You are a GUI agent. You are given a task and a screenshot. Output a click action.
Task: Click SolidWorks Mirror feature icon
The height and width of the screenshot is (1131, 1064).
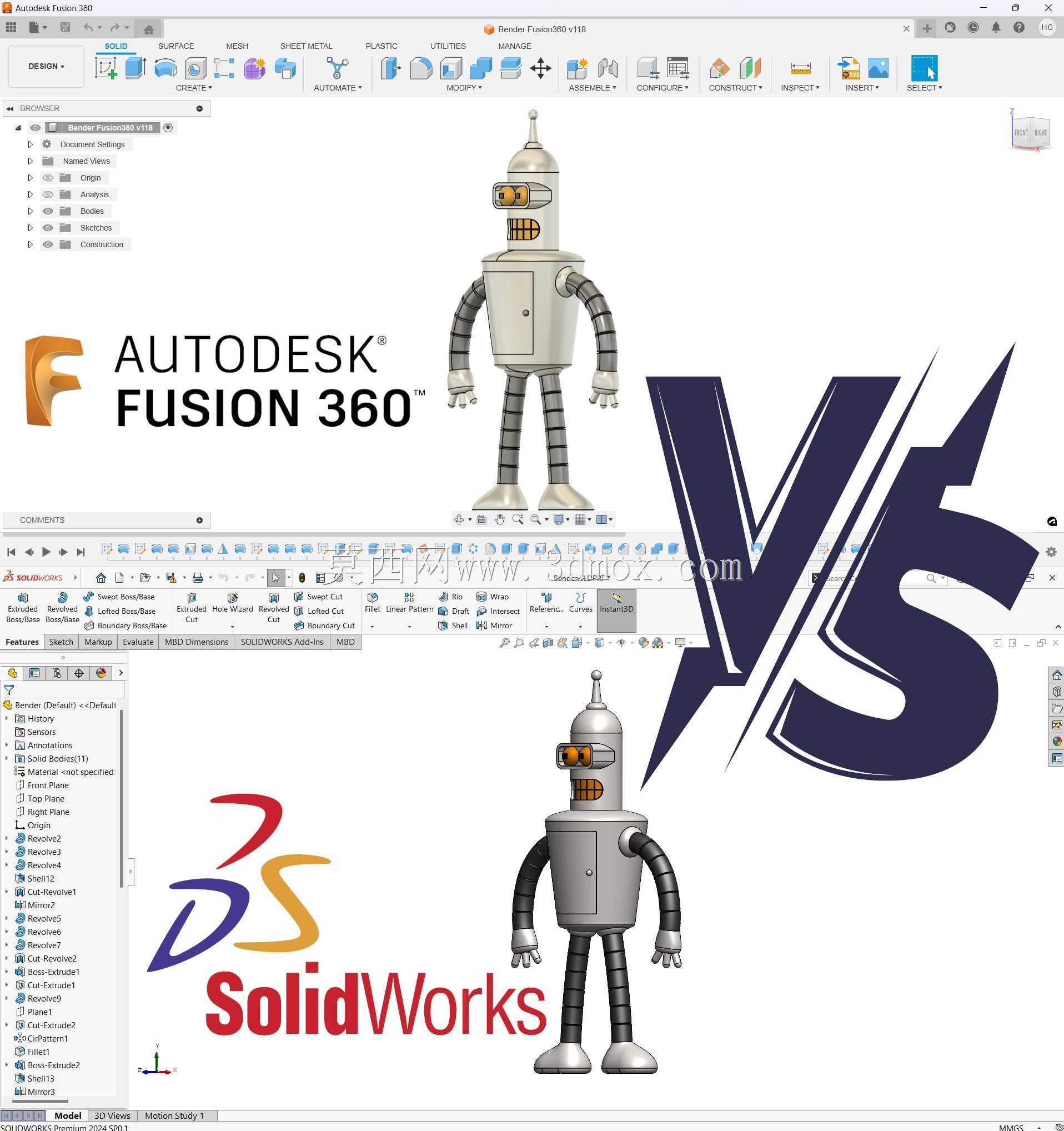(494, 626)
